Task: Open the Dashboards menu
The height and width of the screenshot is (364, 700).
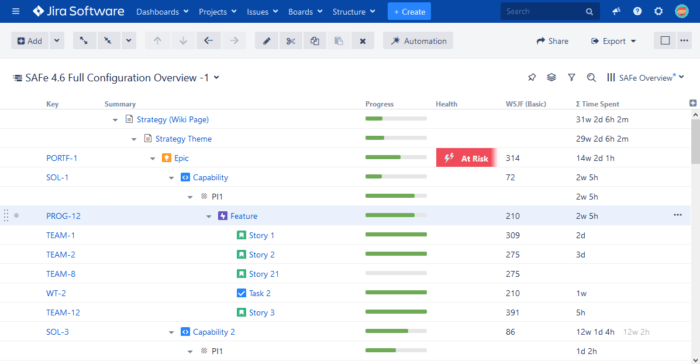Action: pos(162,12)
